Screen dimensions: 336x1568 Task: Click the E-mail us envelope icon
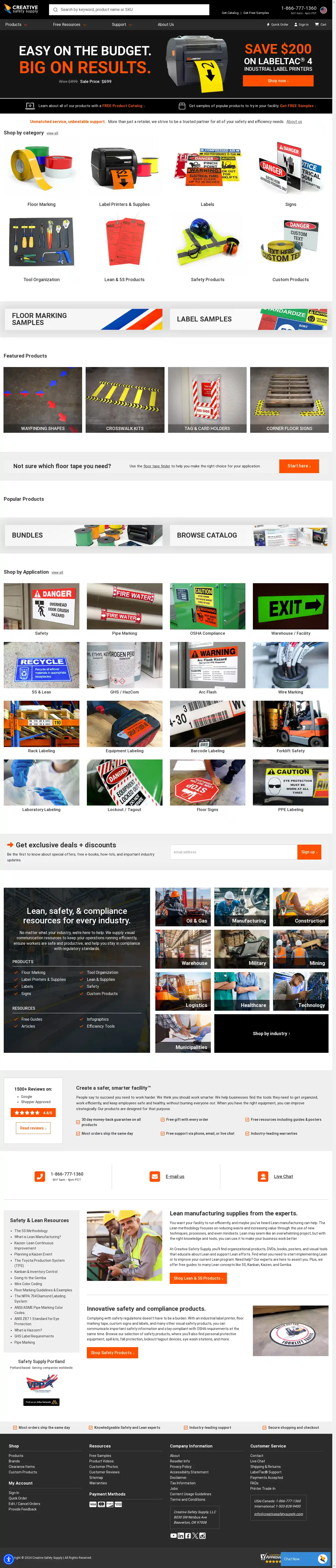tap(155, 1177)
